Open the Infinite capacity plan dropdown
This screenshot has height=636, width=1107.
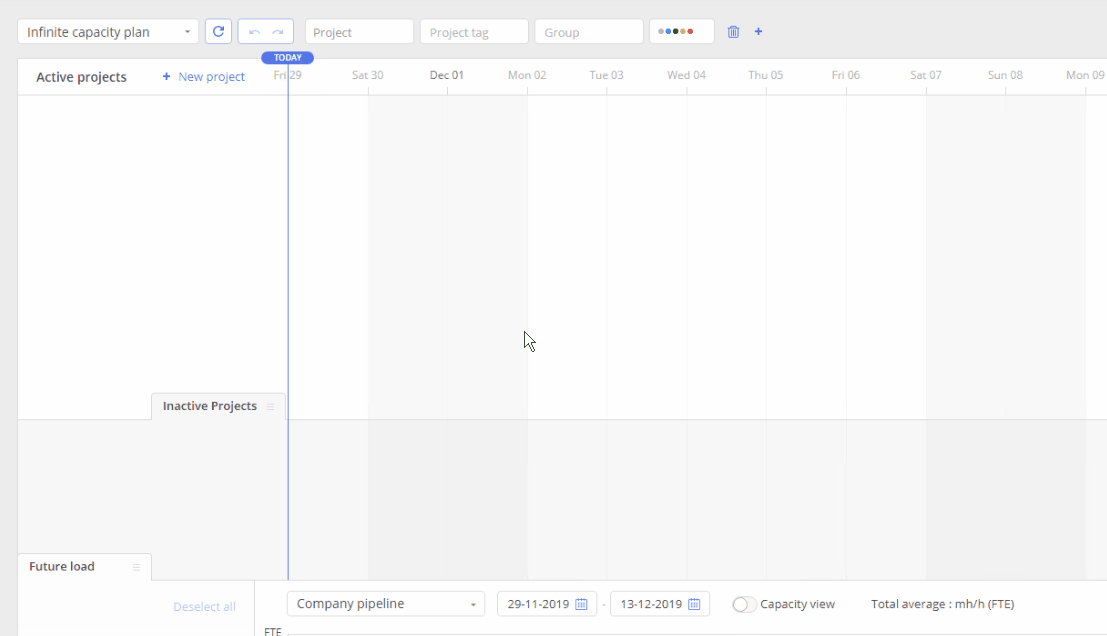[x=108, y=32]
